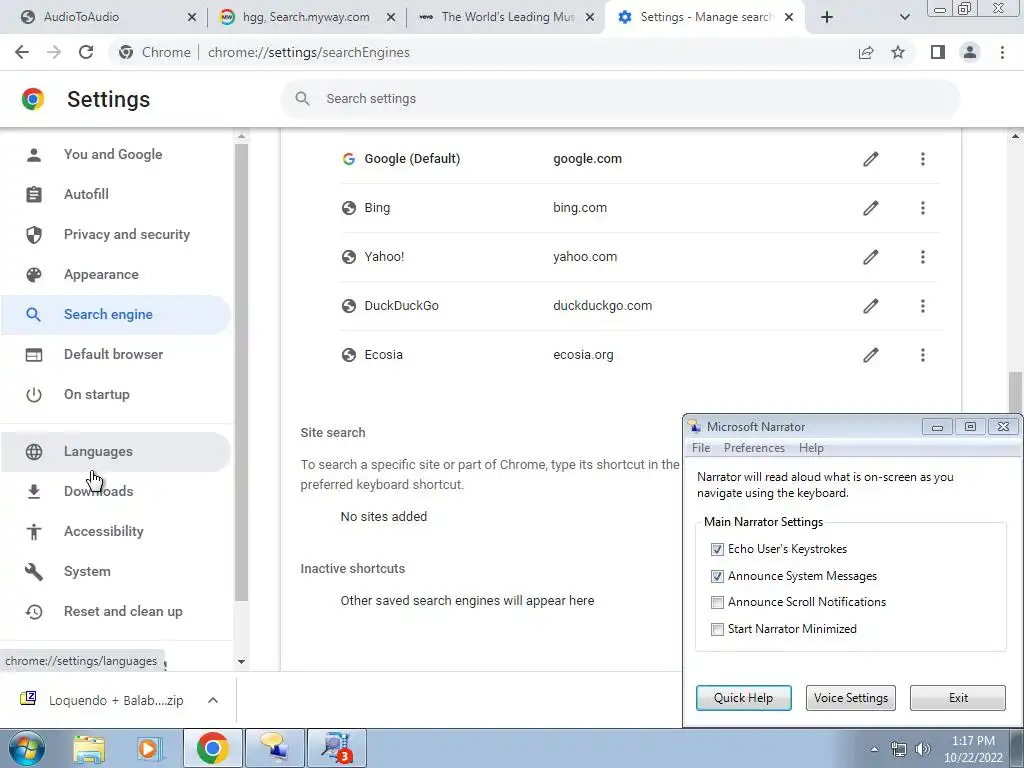Focus the Search settings field
The width and height of the screenshot is (1024, 768).
(x=620, y=99)
